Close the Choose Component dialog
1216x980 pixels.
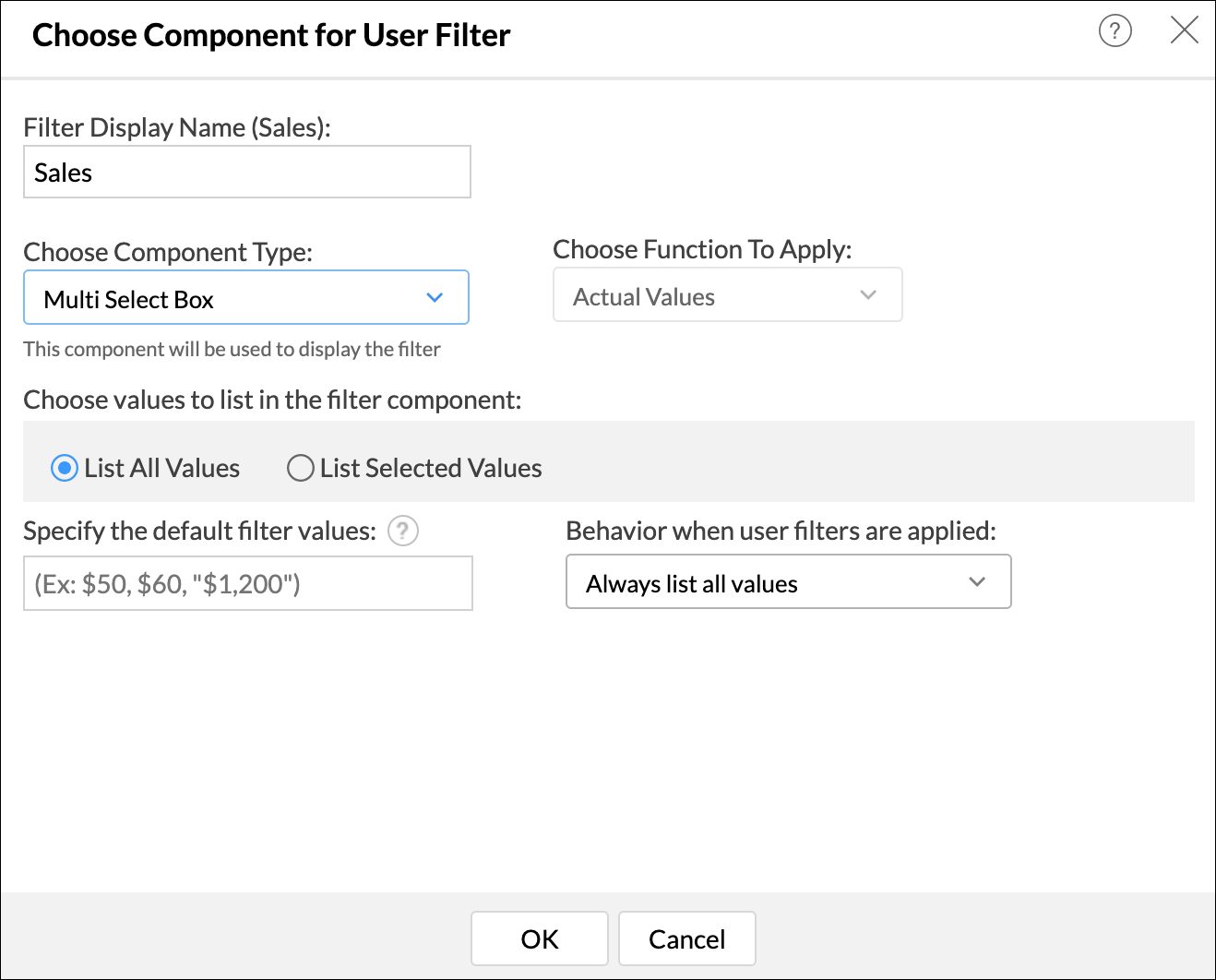coord(1184,30)
